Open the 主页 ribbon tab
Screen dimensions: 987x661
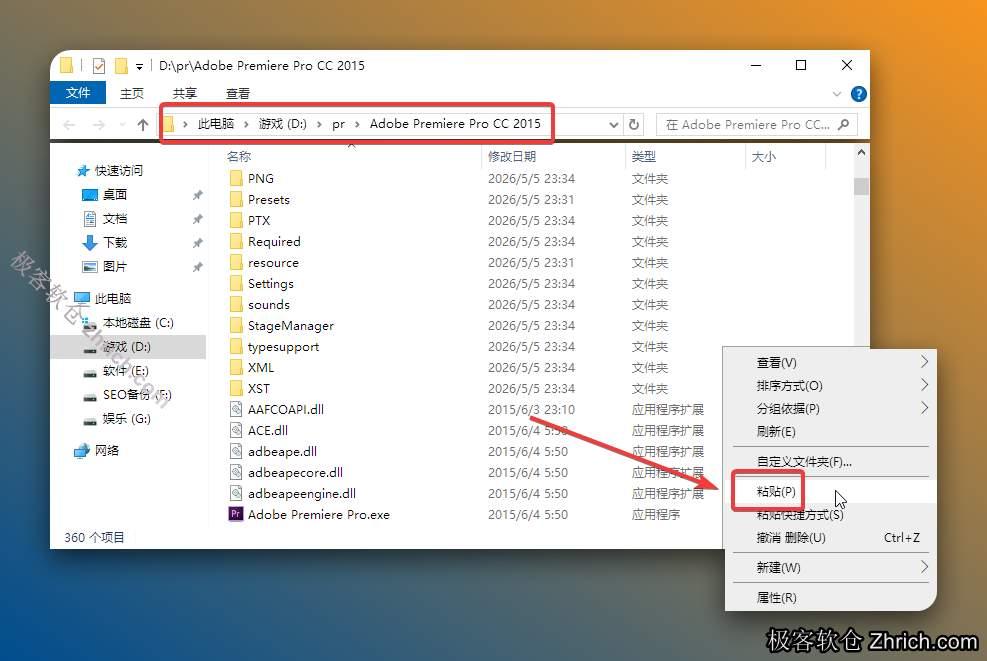[132, 94]
